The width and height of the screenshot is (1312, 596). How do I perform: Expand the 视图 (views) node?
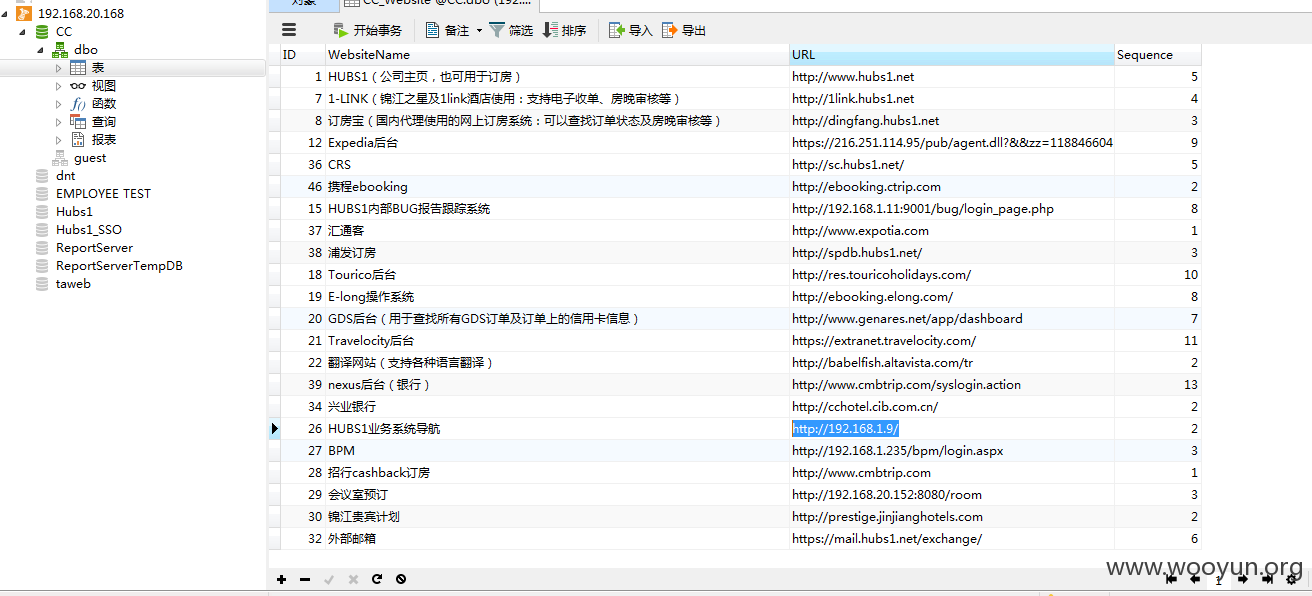[58, 86]
